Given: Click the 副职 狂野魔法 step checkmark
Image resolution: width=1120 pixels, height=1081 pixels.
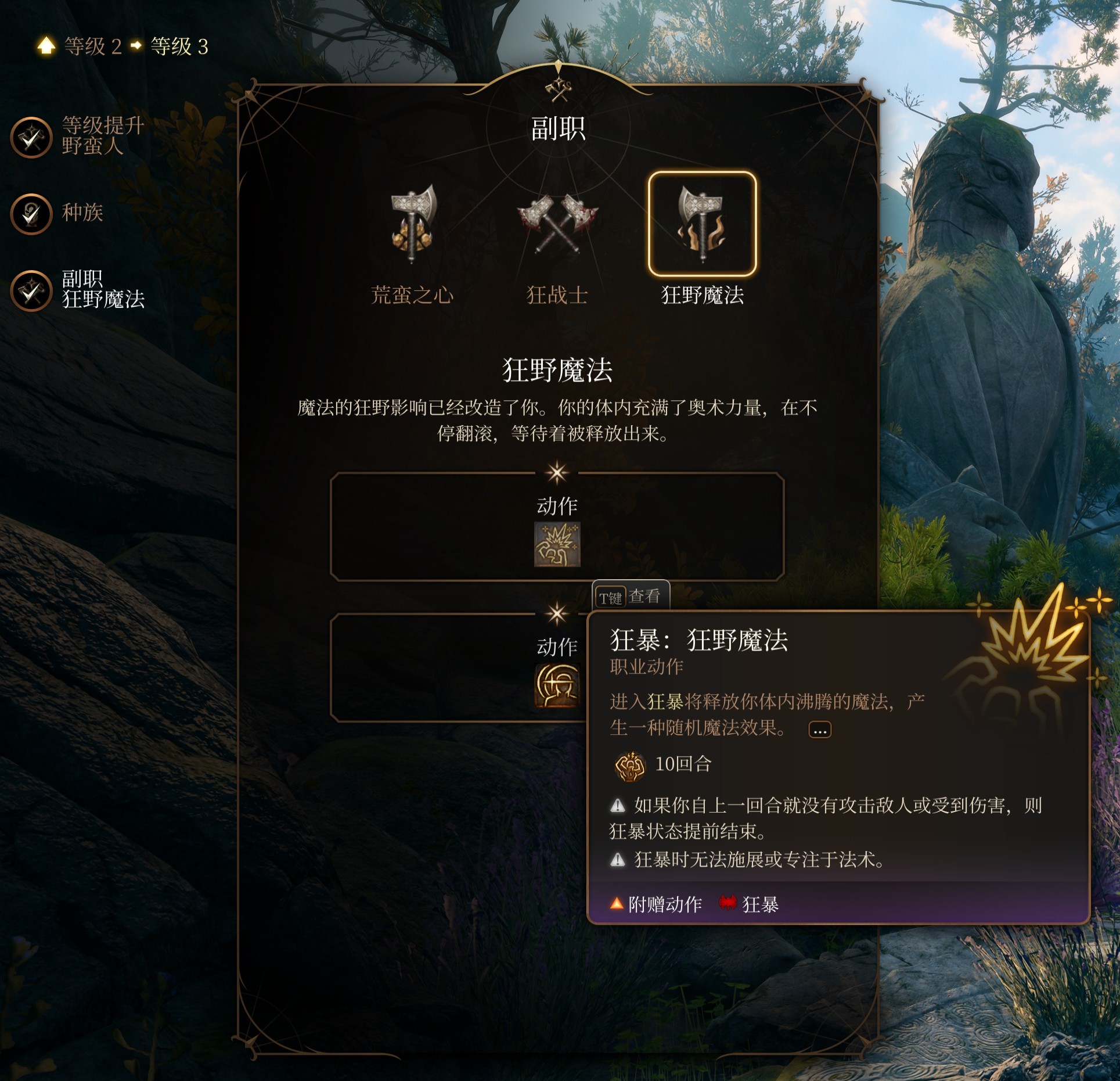Looking at the screenshot, I should tap(31, 290).
